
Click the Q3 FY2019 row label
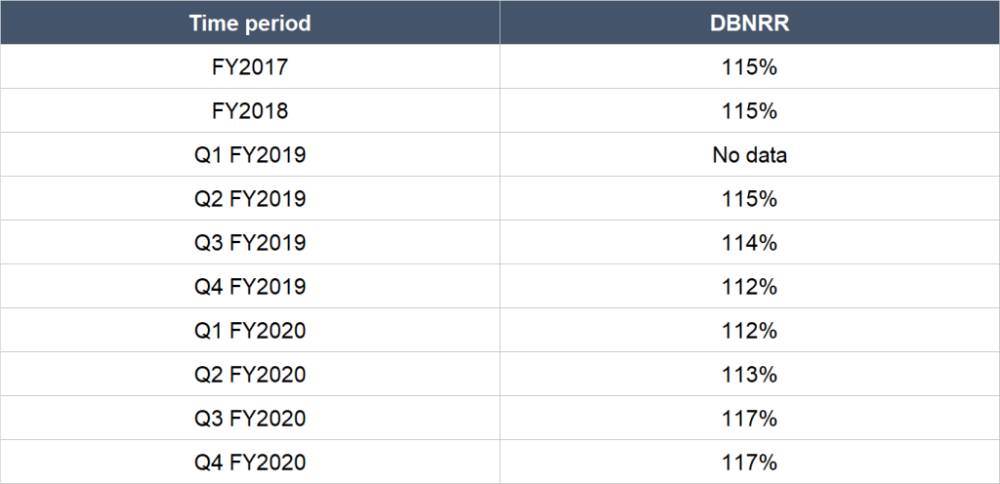click(249, 243)
